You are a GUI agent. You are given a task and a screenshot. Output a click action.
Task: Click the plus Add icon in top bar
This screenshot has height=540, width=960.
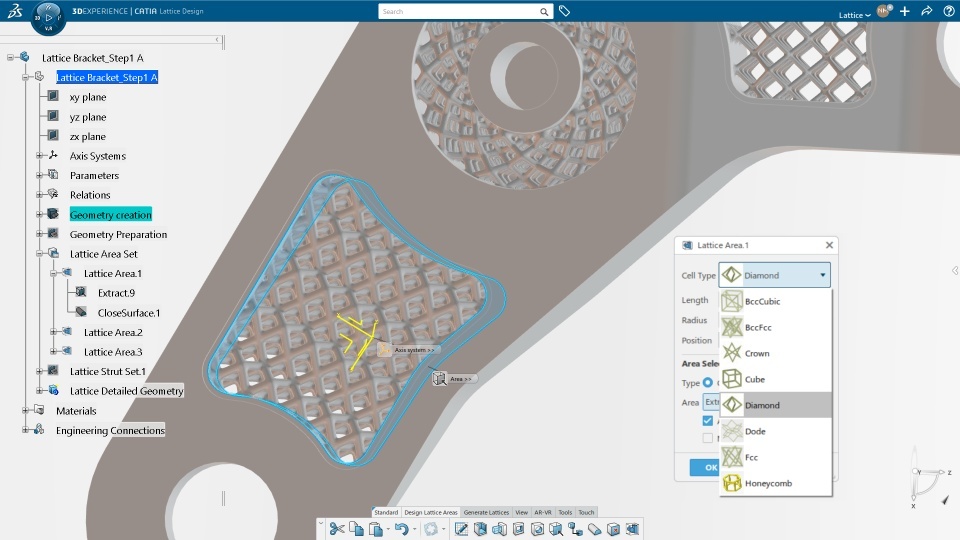(x=905, y=11)
